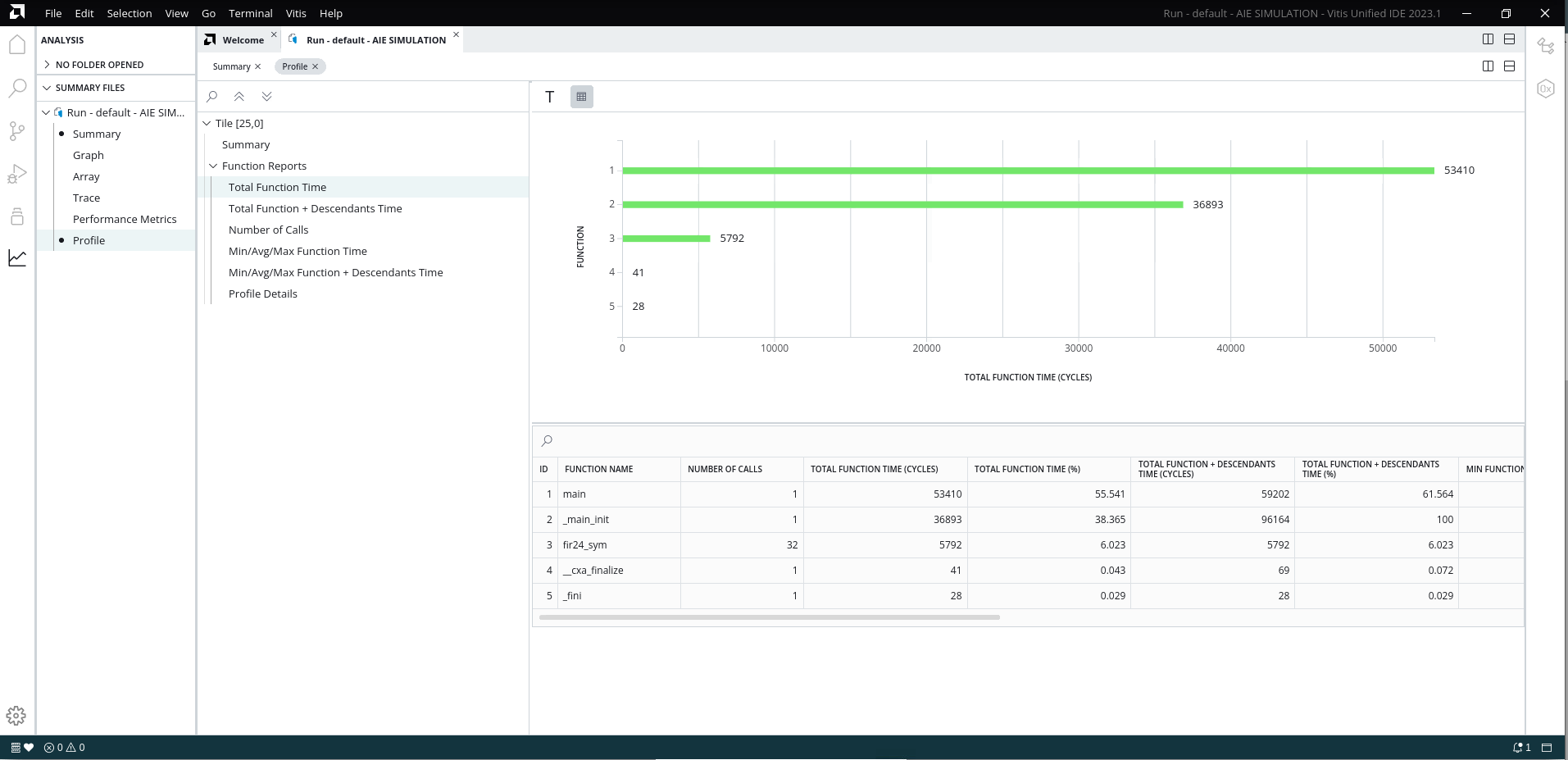Toggle split editor down layout icon
This screenshot has width=1568, height=760.
[1509, 39]
